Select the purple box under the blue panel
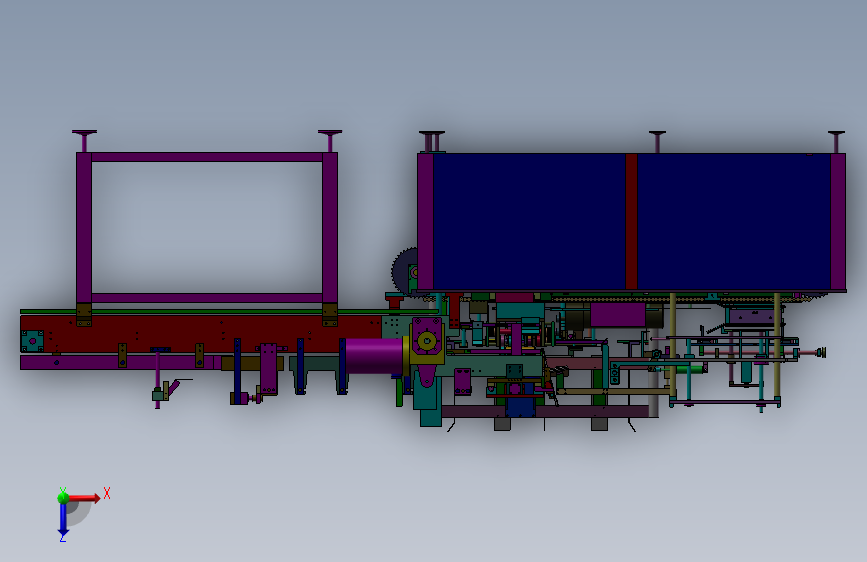This screenshot has height=562, width=867. (618, 315)
